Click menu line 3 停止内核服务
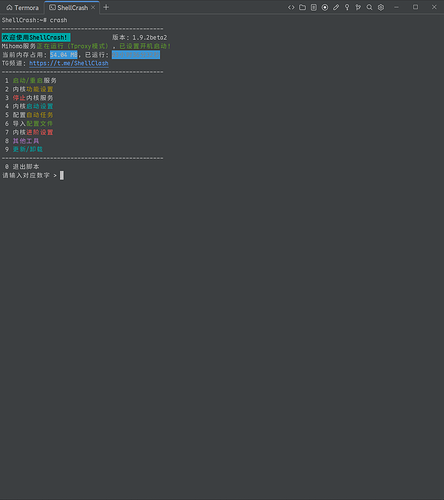 click(29, 98)
